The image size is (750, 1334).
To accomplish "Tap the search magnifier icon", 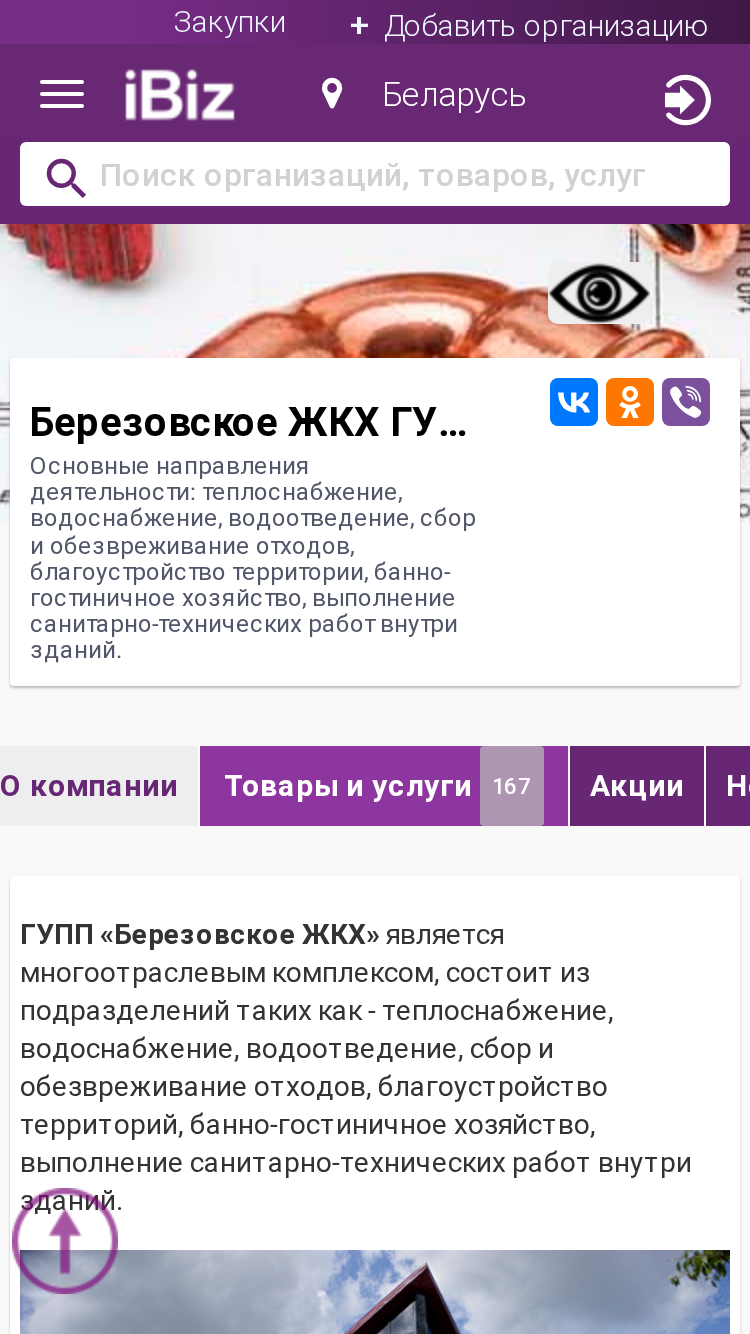I will coord(66,177).
